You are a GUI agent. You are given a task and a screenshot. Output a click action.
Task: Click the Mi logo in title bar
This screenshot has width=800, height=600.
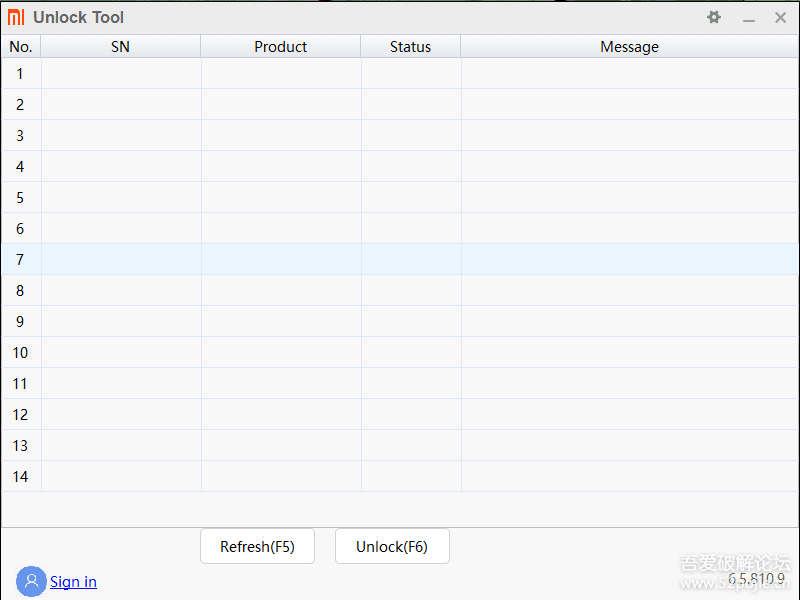click(x=16, y=17)
